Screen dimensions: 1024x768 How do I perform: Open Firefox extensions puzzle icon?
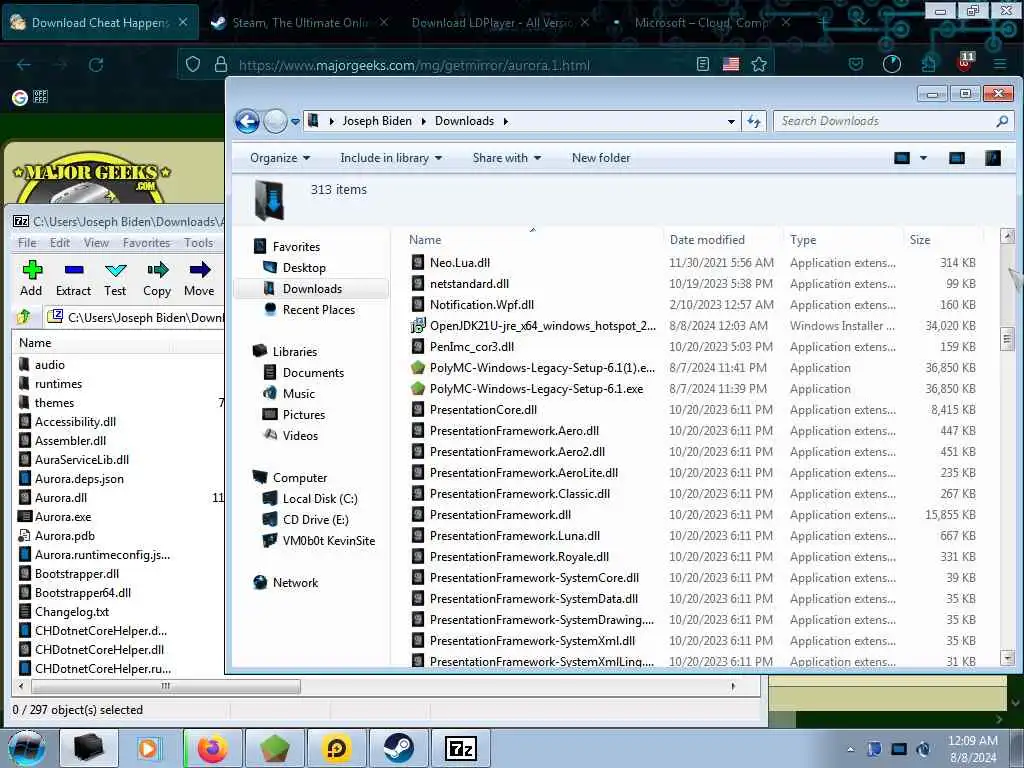[928, 64]
